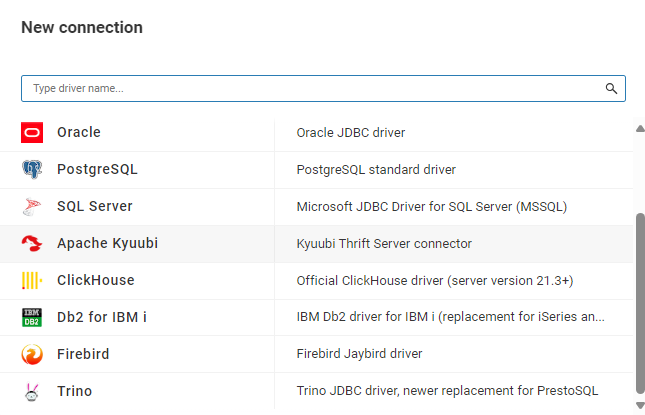Choose the PostgreSQL driver entry
Image resolution: width=645 pixels, height=415 pixels.
tap(97, 169)
